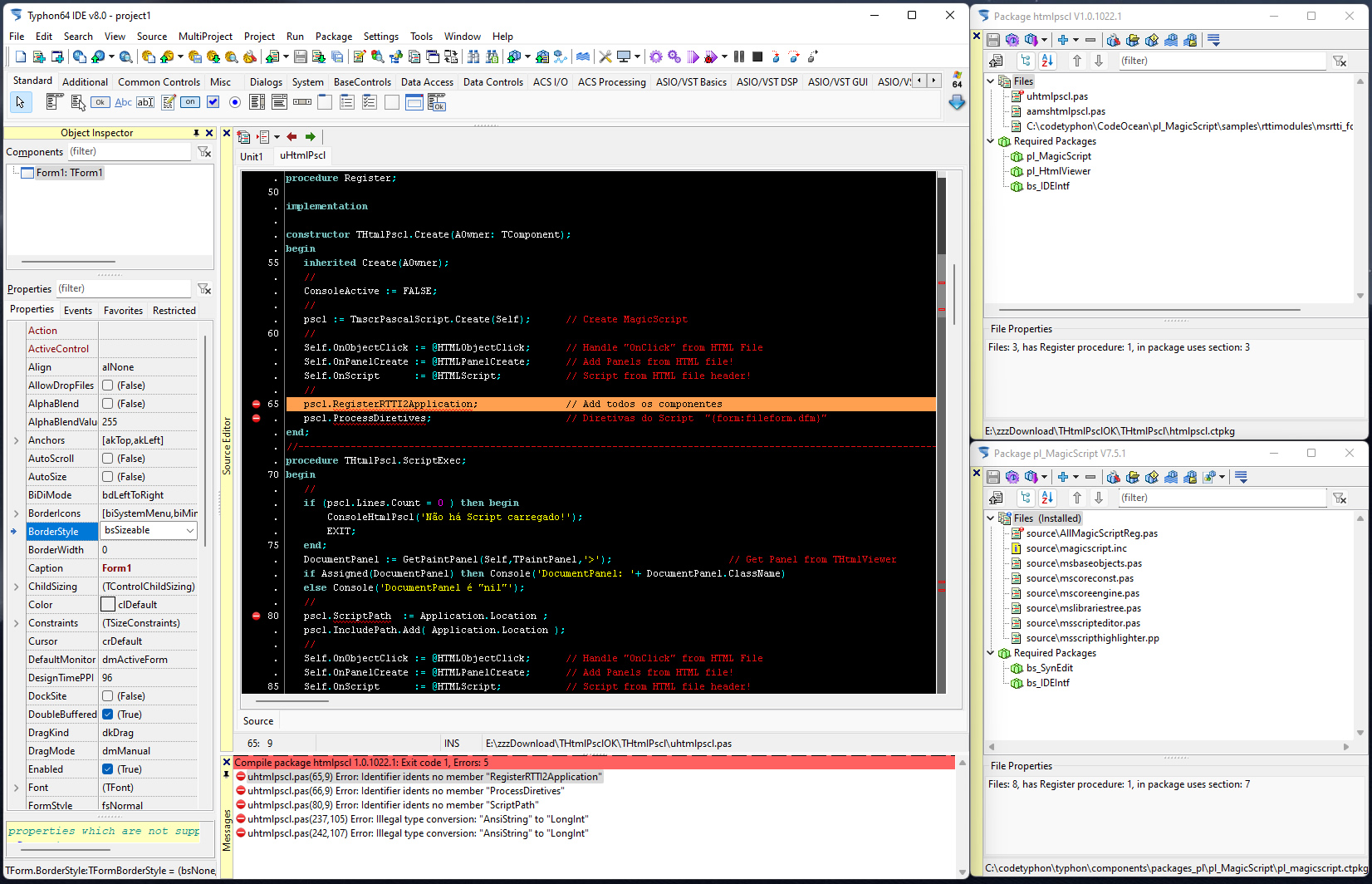
Task: Uncheck the Enabled property checkbox
Action: [x=108, y=769]
